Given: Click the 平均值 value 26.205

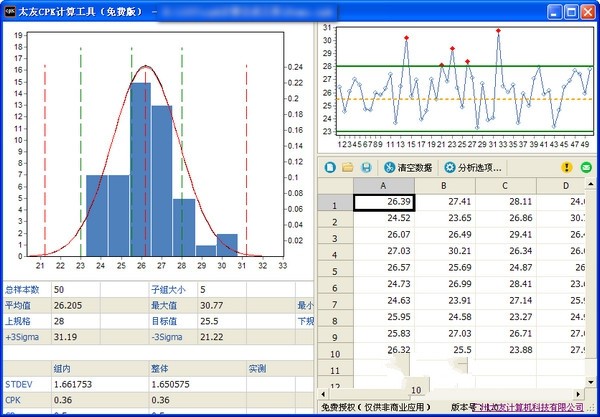Looking at the screenshot, I should pos(68,306).
